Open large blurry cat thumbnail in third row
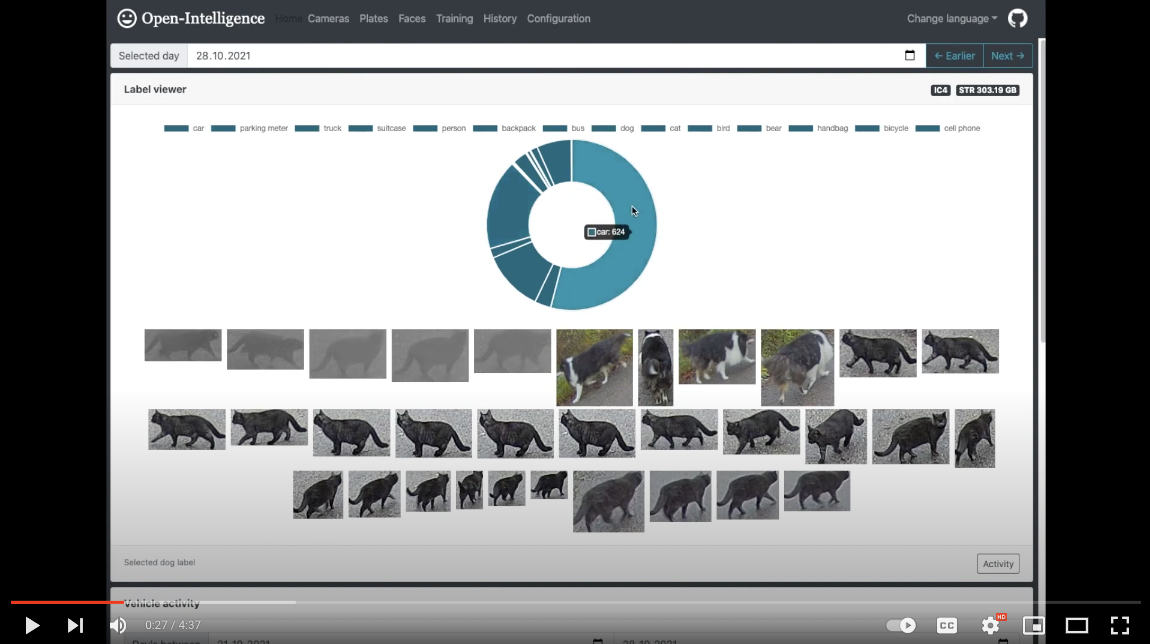 (x=608, y=502)
